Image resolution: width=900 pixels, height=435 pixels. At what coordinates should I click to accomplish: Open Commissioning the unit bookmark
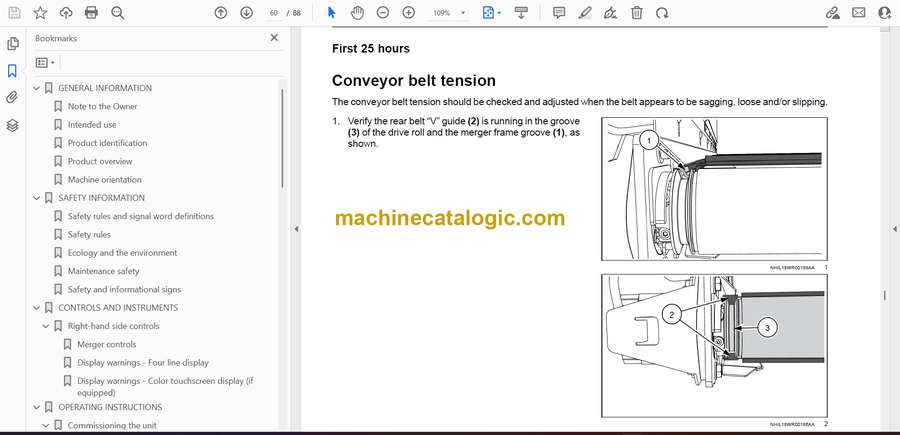click(x=112, y=426)
